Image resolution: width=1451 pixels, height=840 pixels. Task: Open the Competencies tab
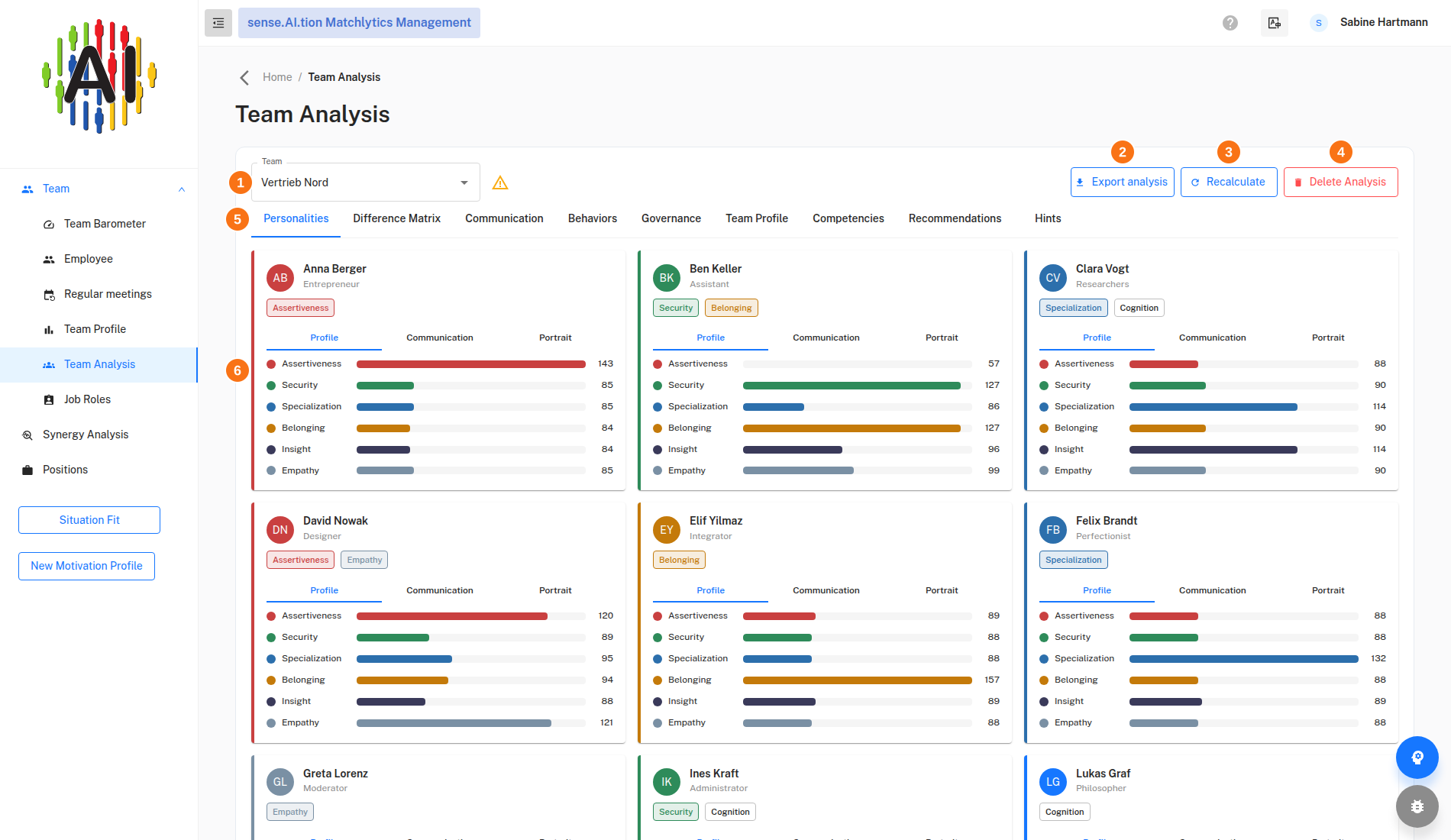pyautogui.click(x=848, y=218)
